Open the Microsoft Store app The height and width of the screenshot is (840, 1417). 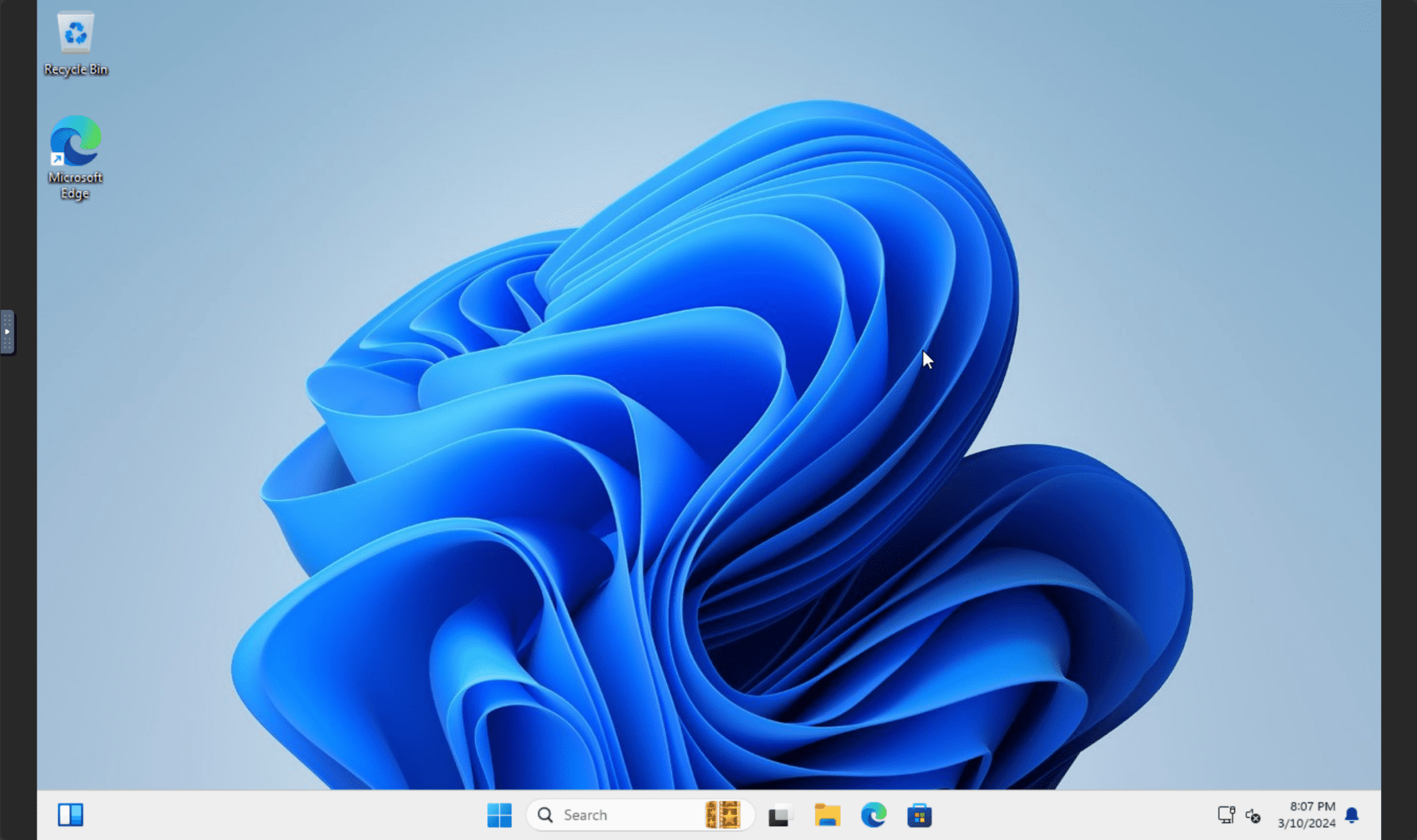coord(920,815)
